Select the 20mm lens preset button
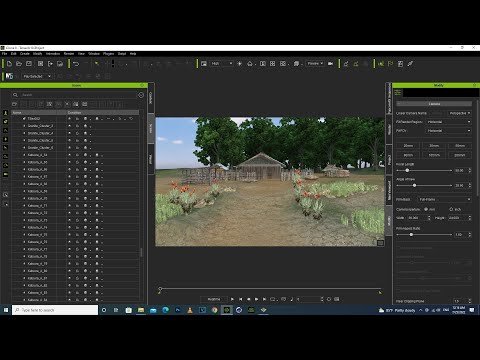 point(408,146)
